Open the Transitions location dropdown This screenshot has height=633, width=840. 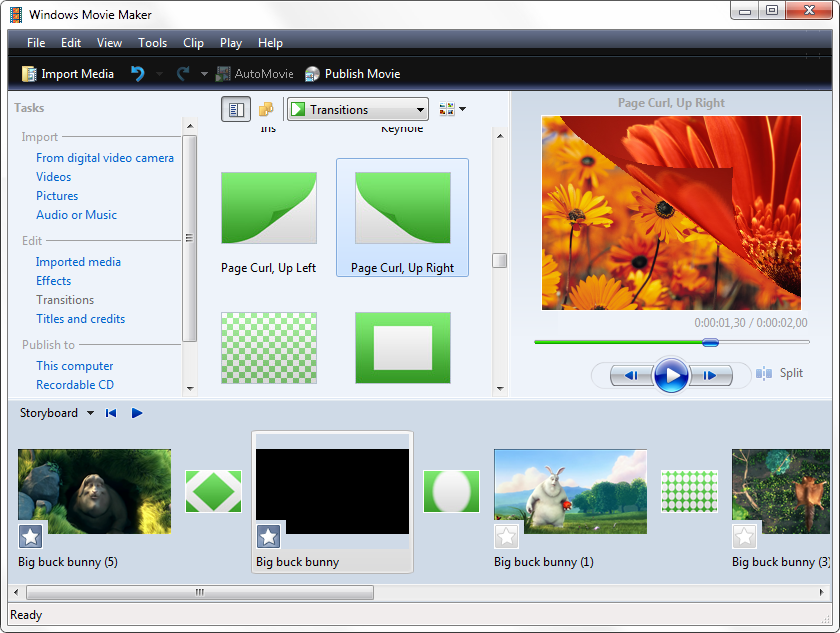(358, 109)
